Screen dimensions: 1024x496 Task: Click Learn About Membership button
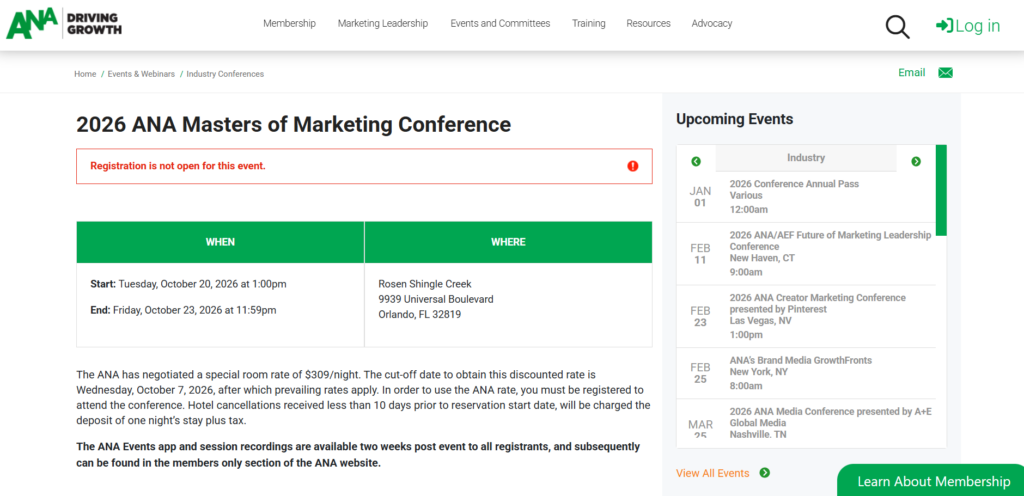pyautogui.click(x=933, y=482)
